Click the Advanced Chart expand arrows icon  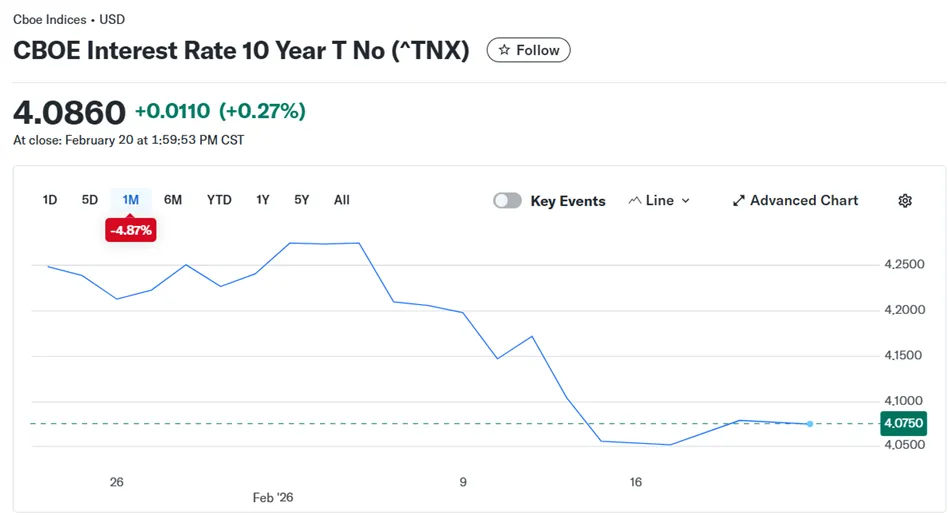coord(739,201)
